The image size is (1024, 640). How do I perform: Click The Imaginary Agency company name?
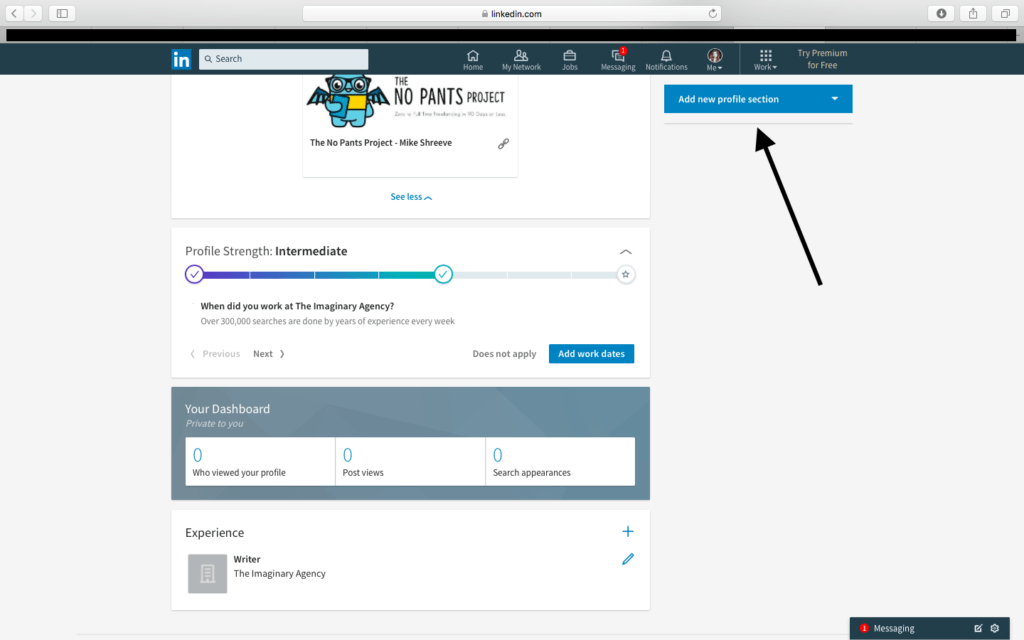pos(280,573)
